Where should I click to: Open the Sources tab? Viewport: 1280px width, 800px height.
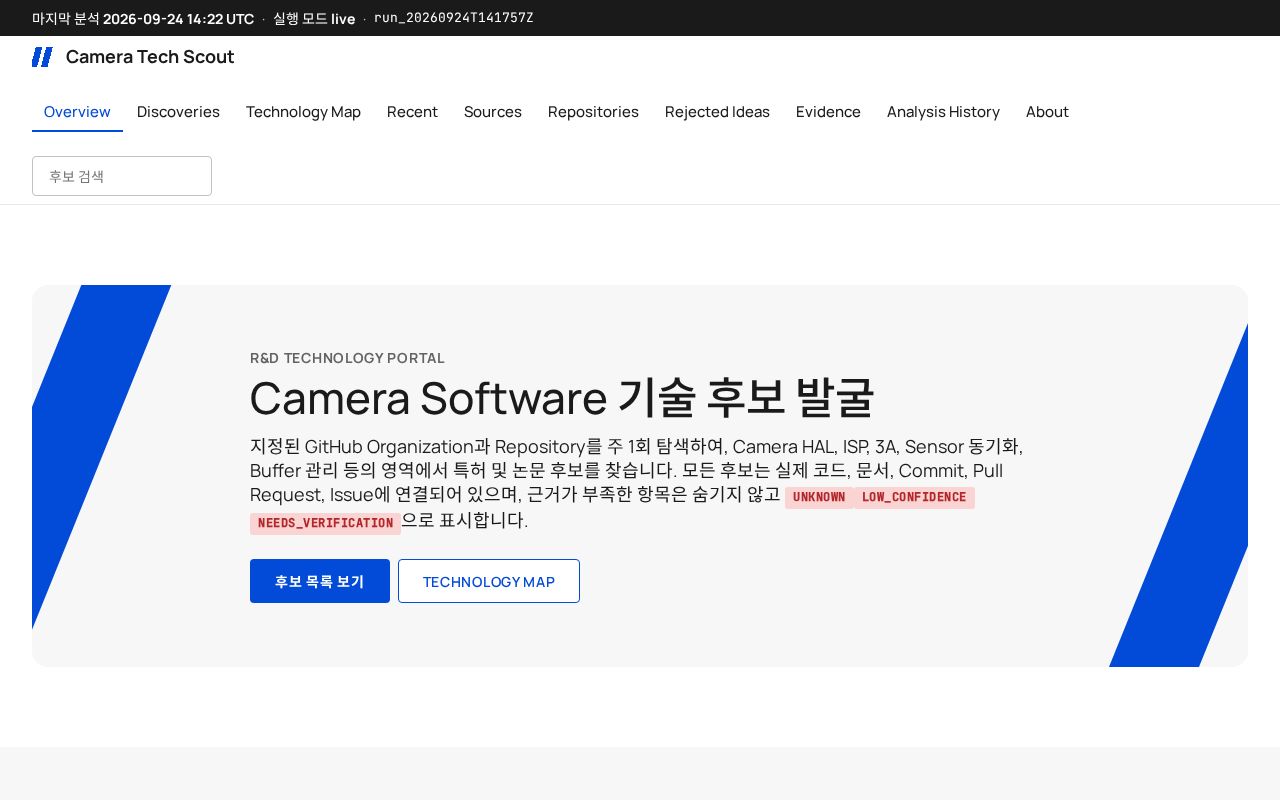click(x=493, y=112)
